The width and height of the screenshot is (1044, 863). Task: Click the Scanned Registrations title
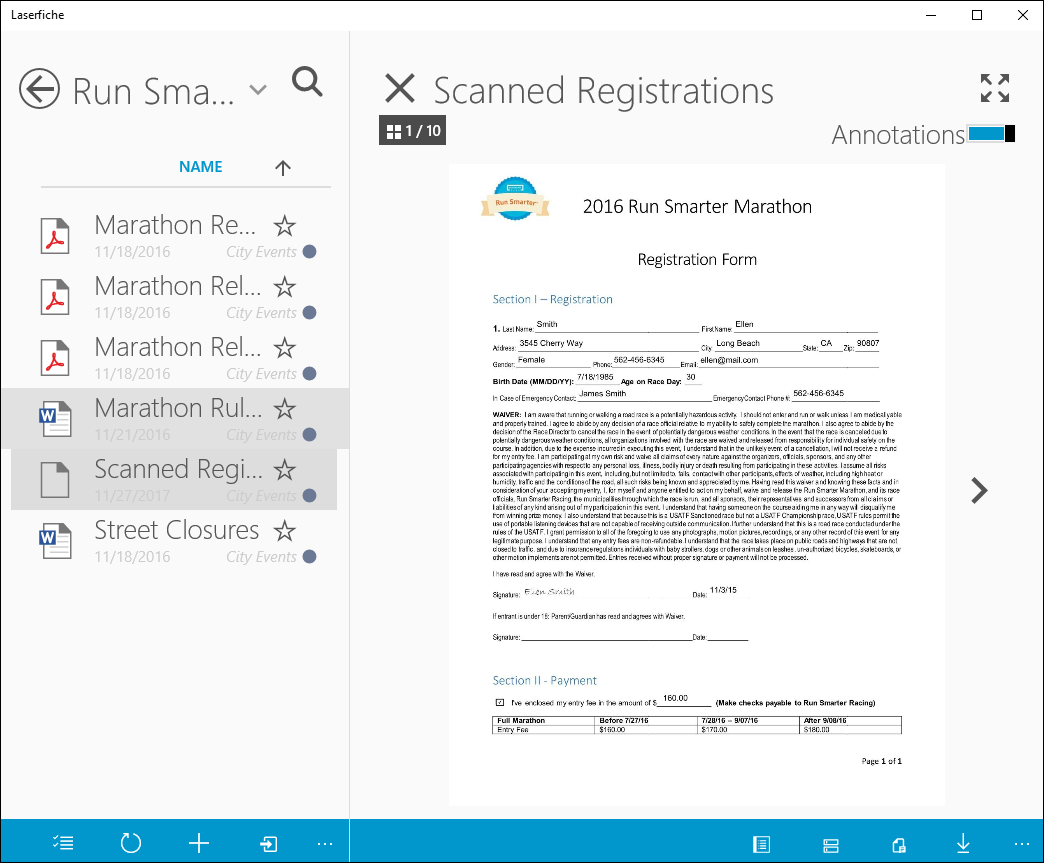pos(604,91)
